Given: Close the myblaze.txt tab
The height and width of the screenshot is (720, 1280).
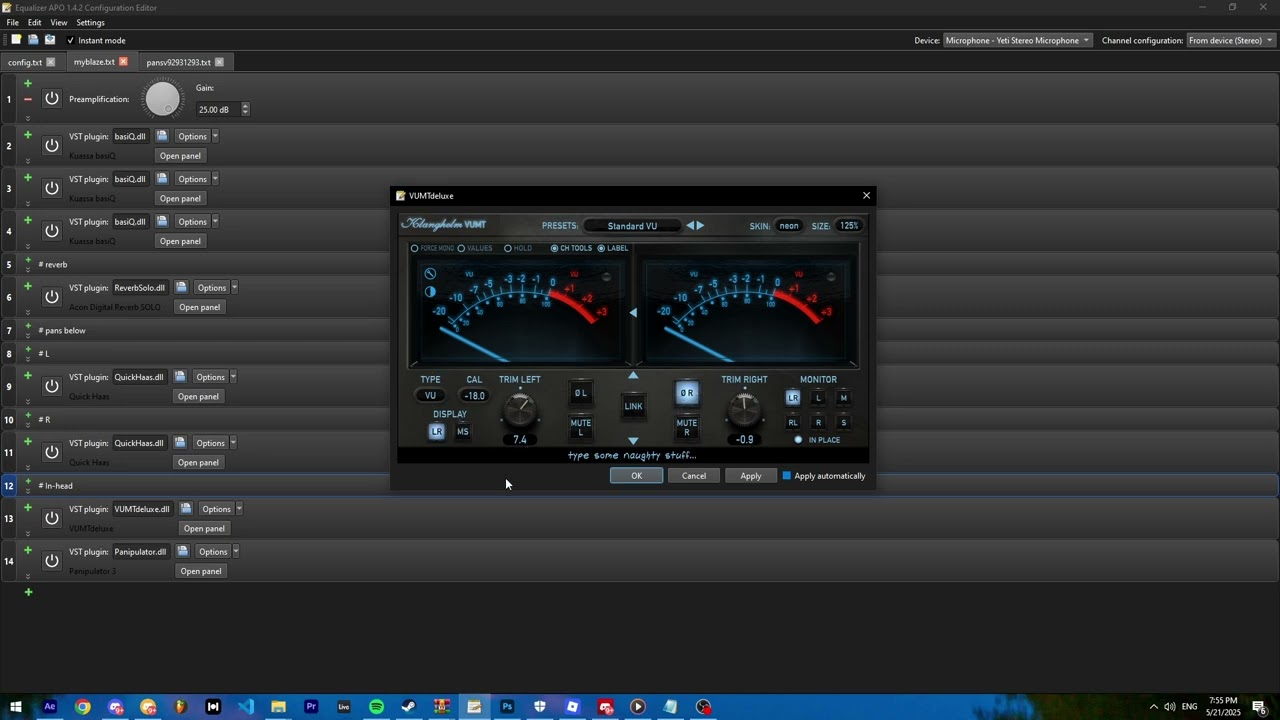Looking at the screenshot, I should click(x=124, y=62).
